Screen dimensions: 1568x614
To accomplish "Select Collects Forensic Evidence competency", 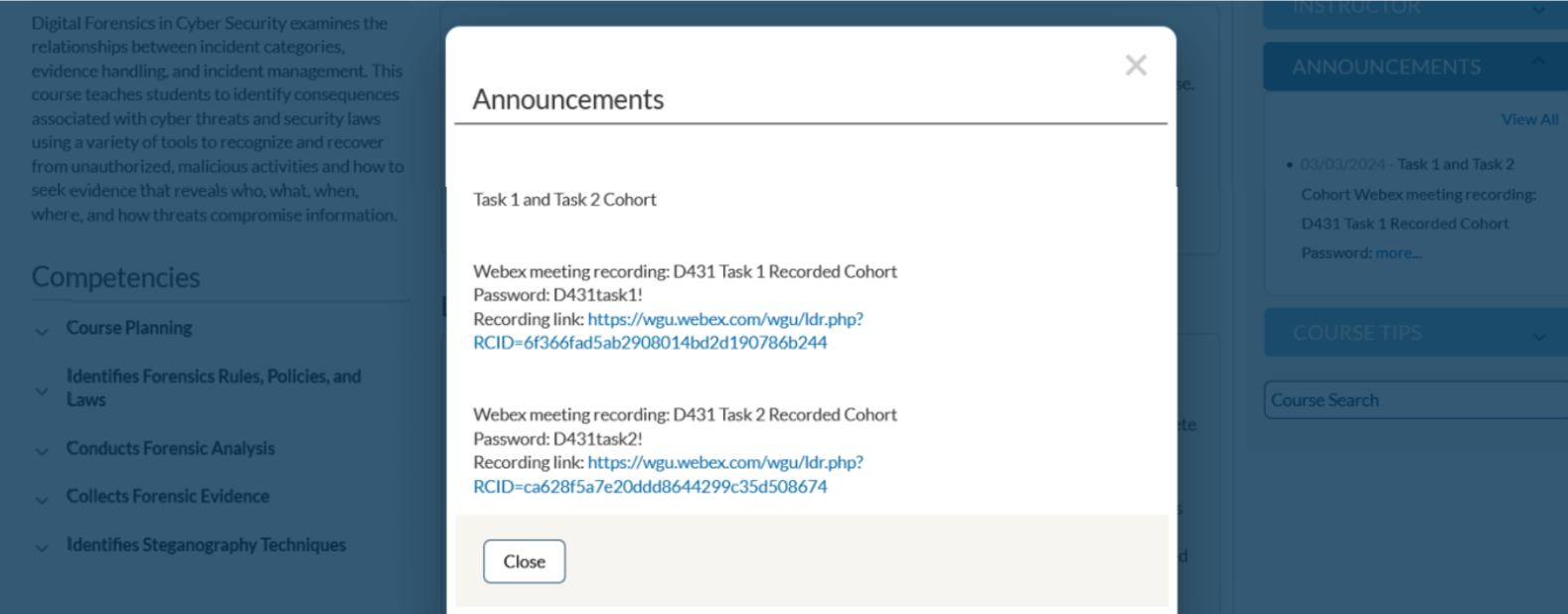I will 168,496.
